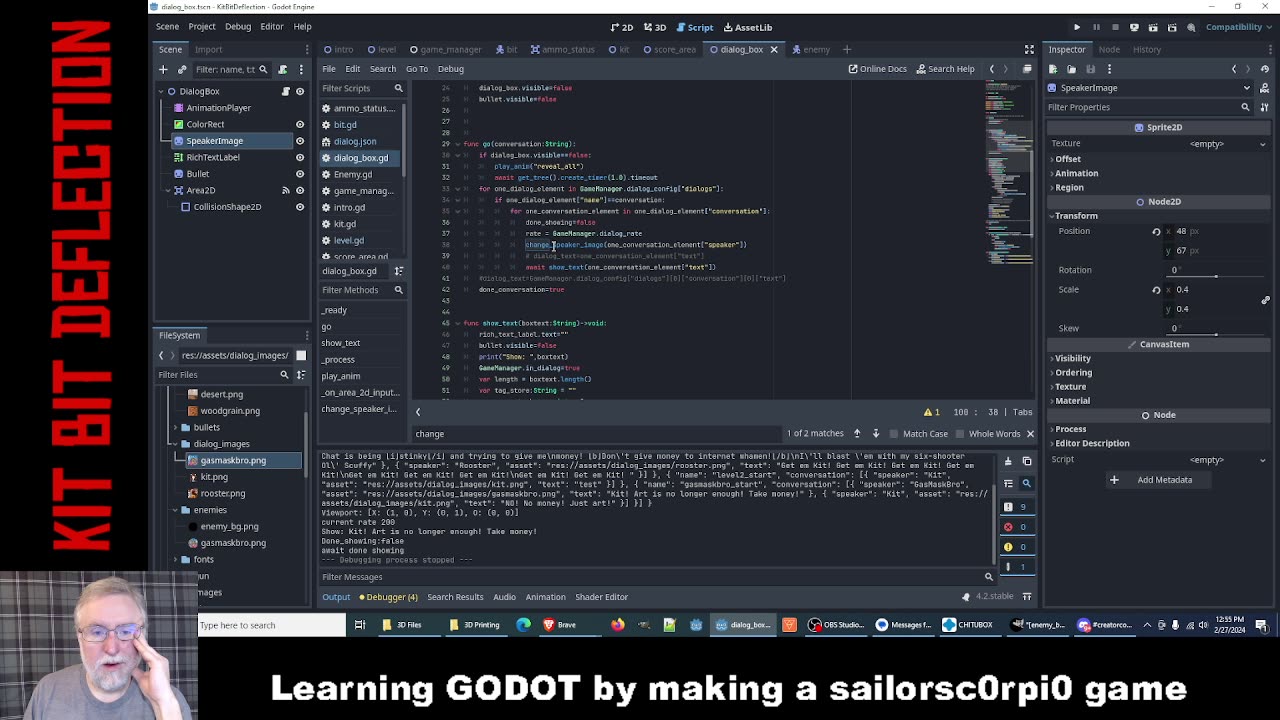Open the script editor File menu
The width and height of the screenshot is (1280, 720).
(328, 69)
